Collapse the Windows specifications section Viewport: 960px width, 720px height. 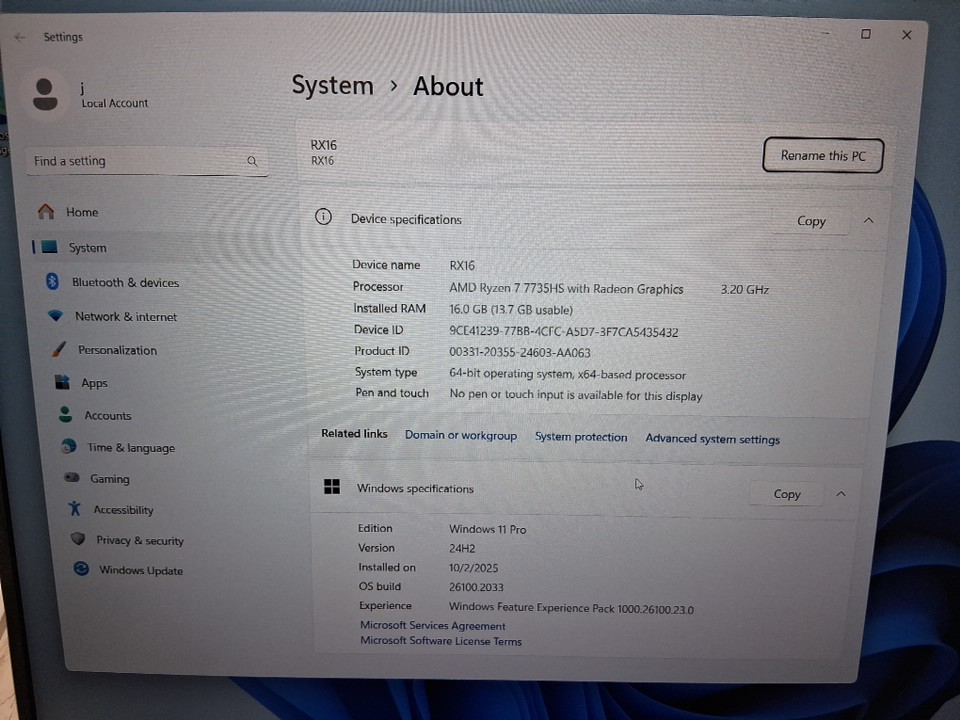[841, 493]
